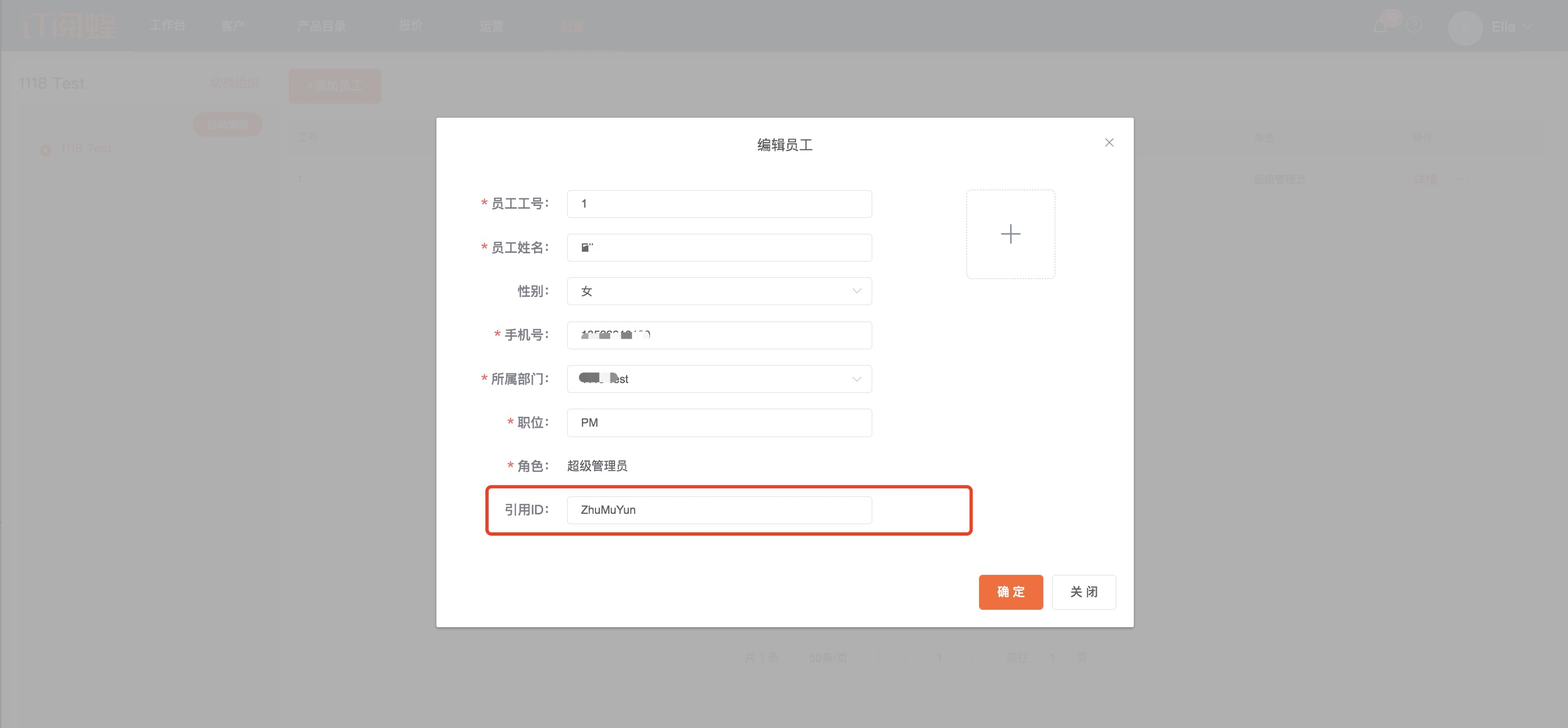
Task: Close the 编辑员工 dialog with X icon
Action: 1109,142
